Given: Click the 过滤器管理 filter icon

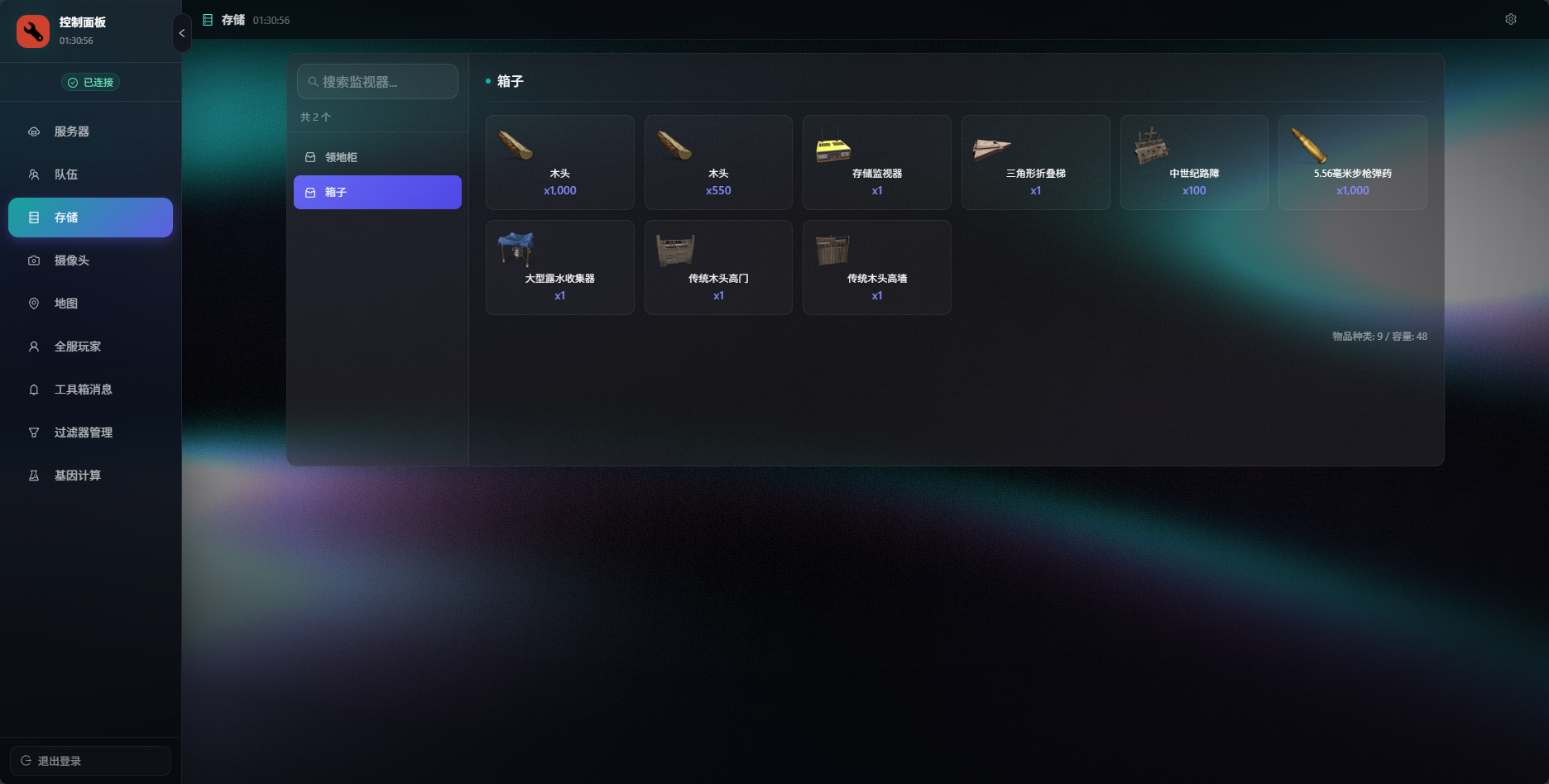Looking at the screenshot, I should point(34,433).
